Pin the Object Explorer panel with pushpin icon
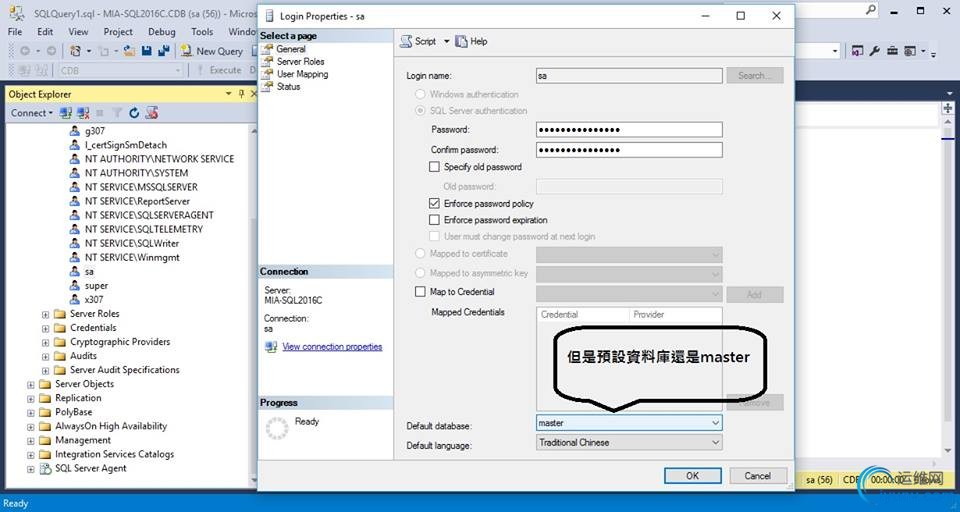Viewport: 960px width, 512px height. click(241, 94)
